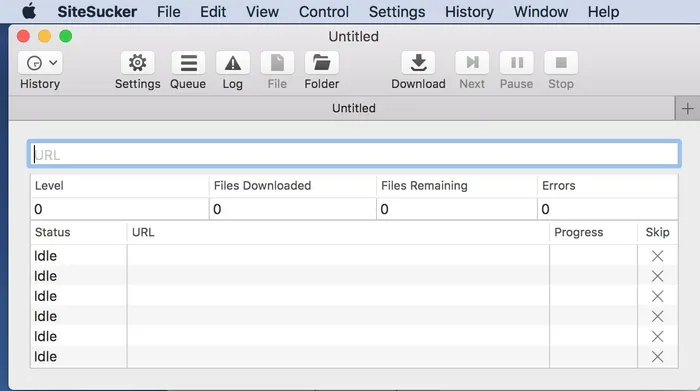Show the Queue list icon

pyautogui.click(x=188, y=63)
